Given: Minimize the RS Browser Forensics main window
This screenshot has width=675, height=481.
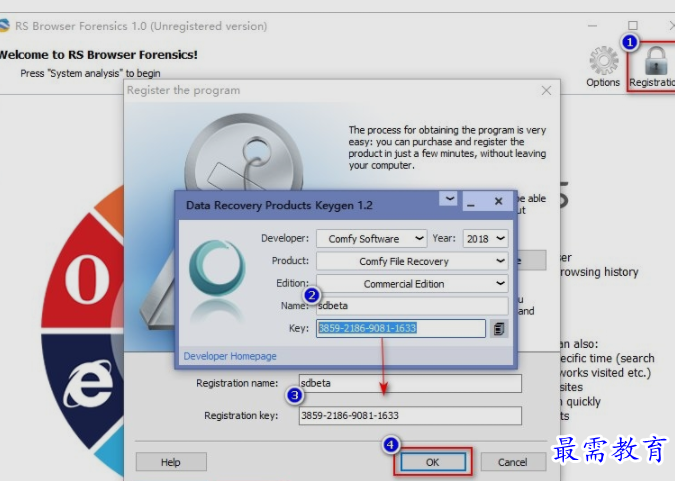Looking at the screenshot, I should [x=592, y=26].
